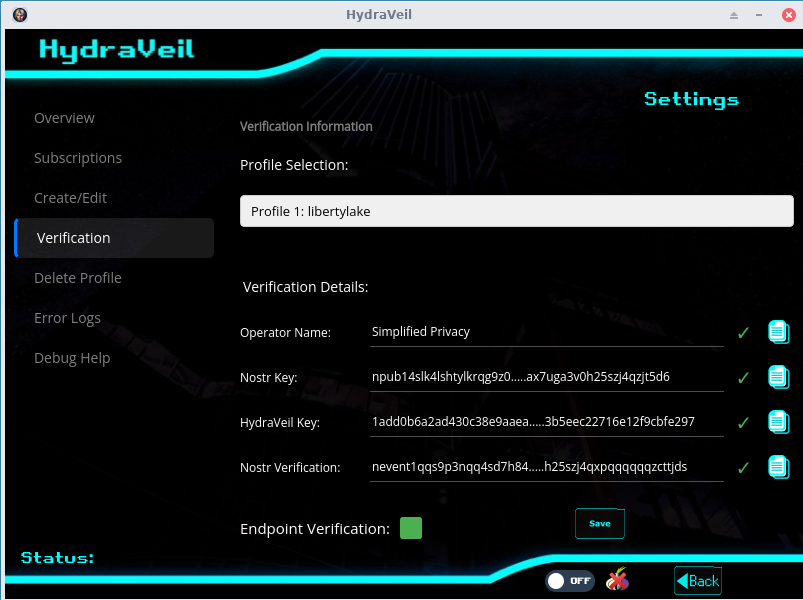
Task: Copy the Nostr Key to clipboard
Action: (779, 377)
